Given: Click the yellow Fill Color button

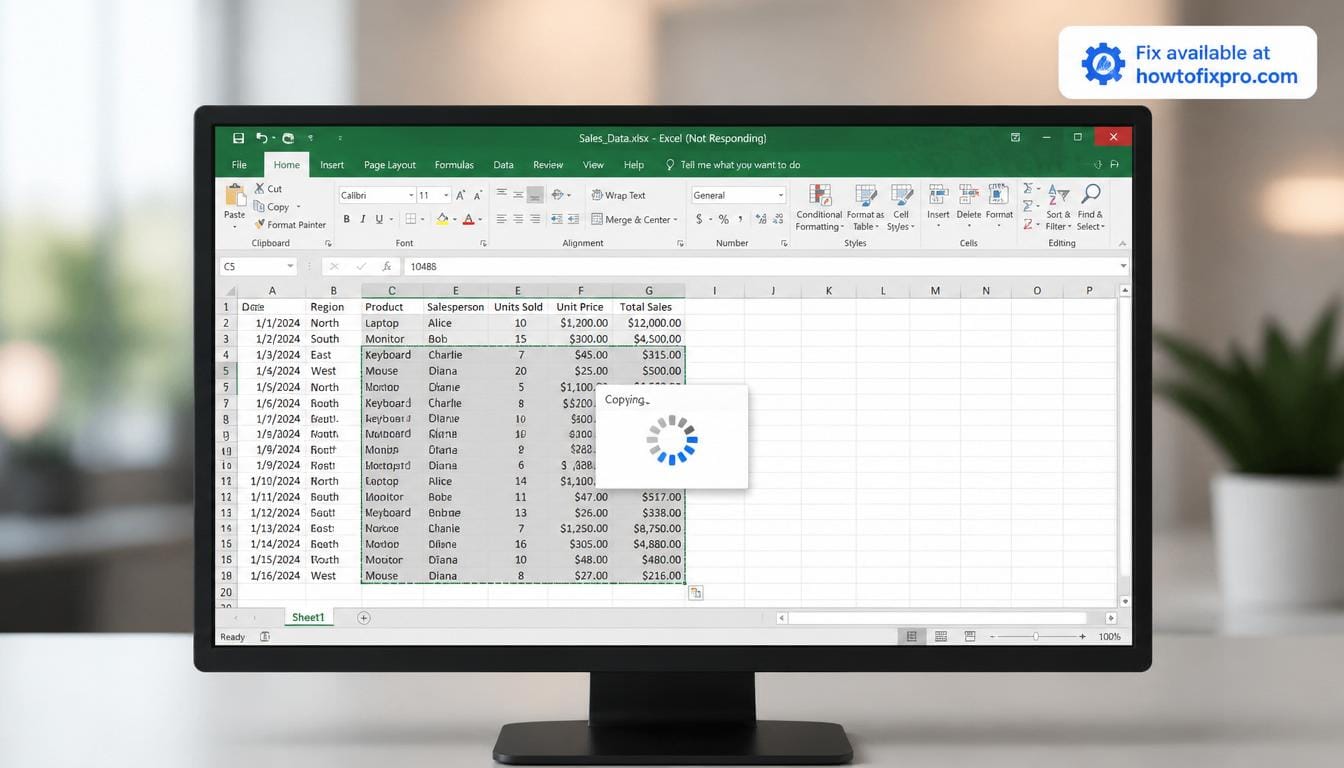Looking at the screenshot, I should (442, 219).
